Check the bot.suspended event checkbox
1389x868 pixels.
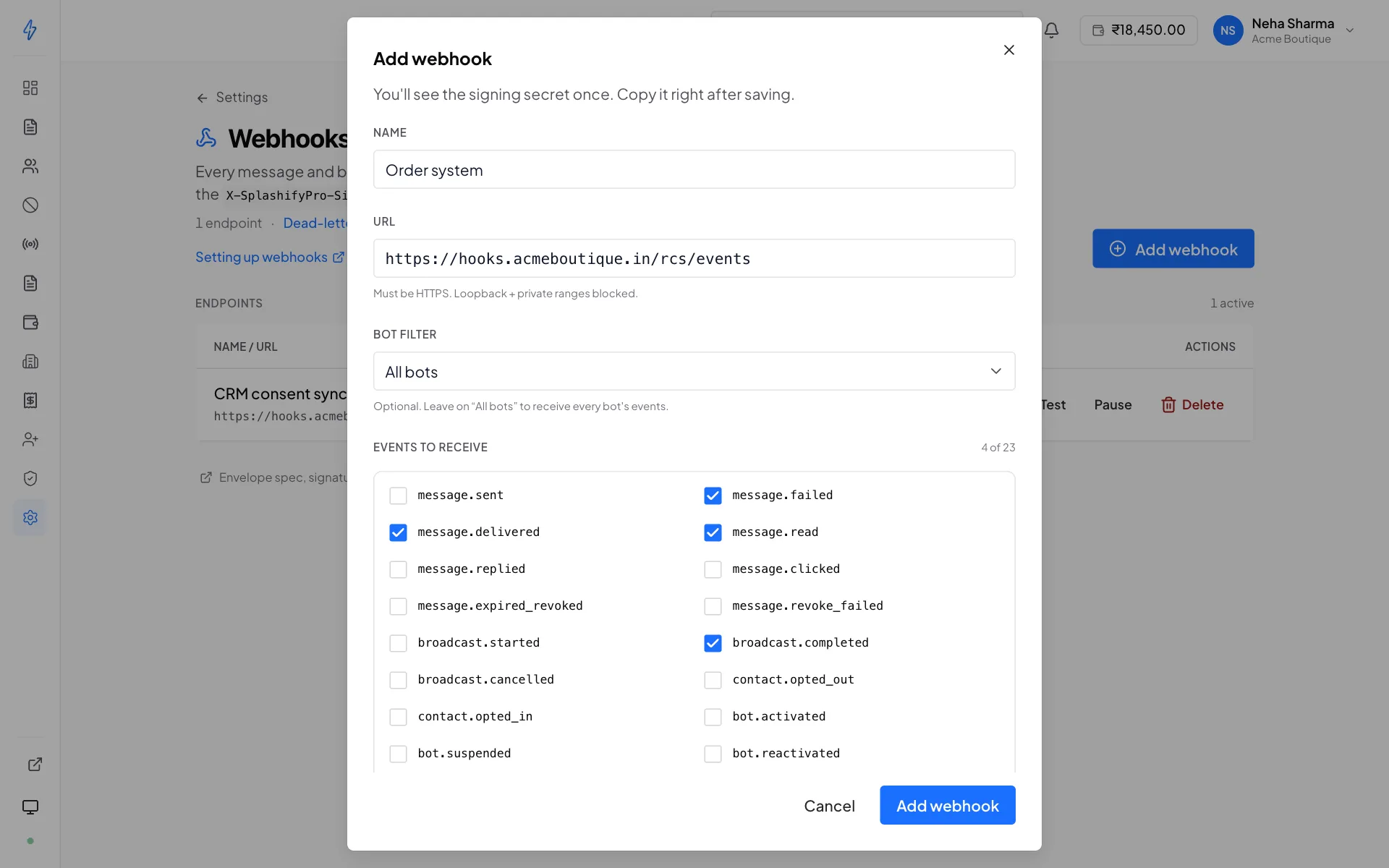click(398, 754)
